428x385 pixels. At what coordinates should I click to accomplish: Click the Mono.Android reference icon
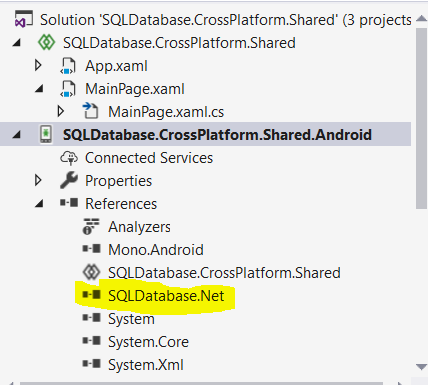pos(92,249)
